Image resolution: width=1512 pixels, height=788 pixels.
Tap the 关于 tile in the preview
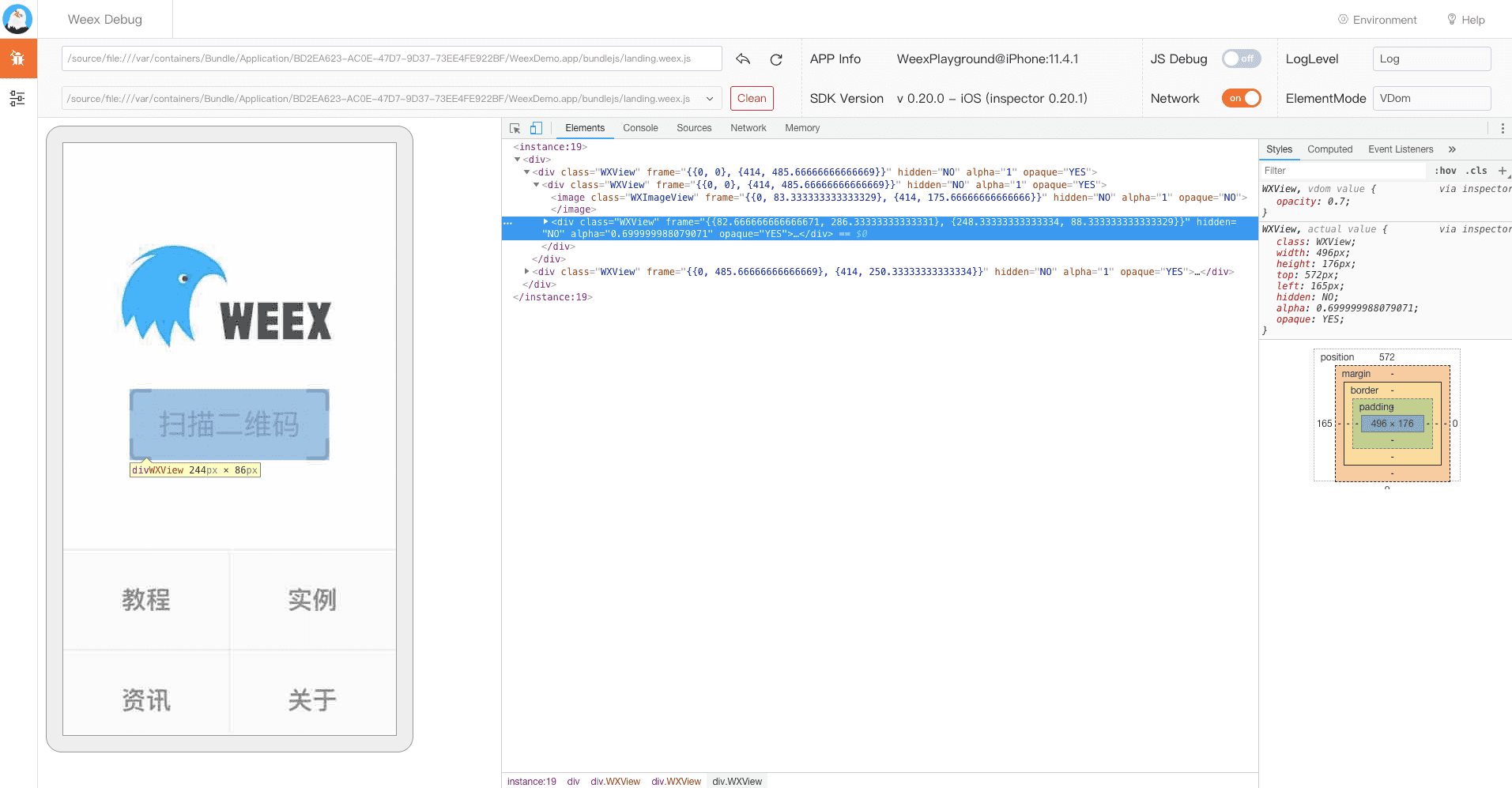[x=313, y=700]
